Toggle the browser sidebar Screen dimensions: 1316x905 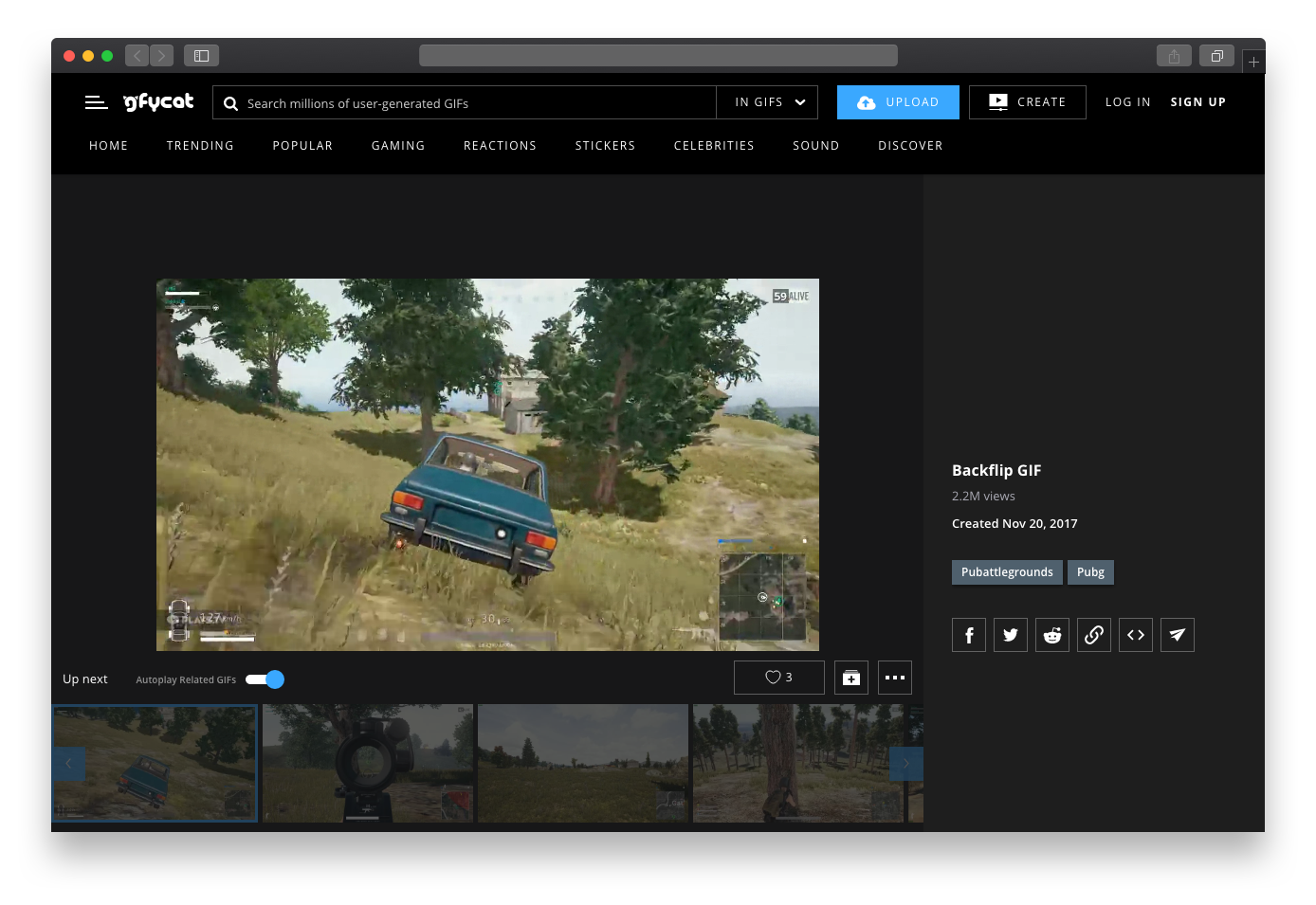201,56
